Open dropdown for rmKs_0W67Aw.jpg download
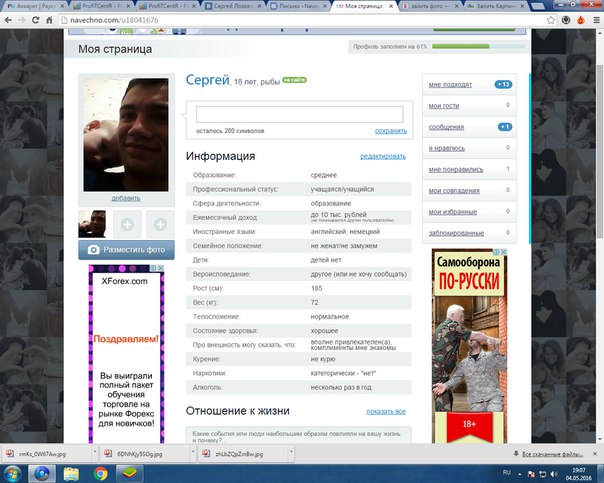Screen dimensions: 604x483 (94, 453)
